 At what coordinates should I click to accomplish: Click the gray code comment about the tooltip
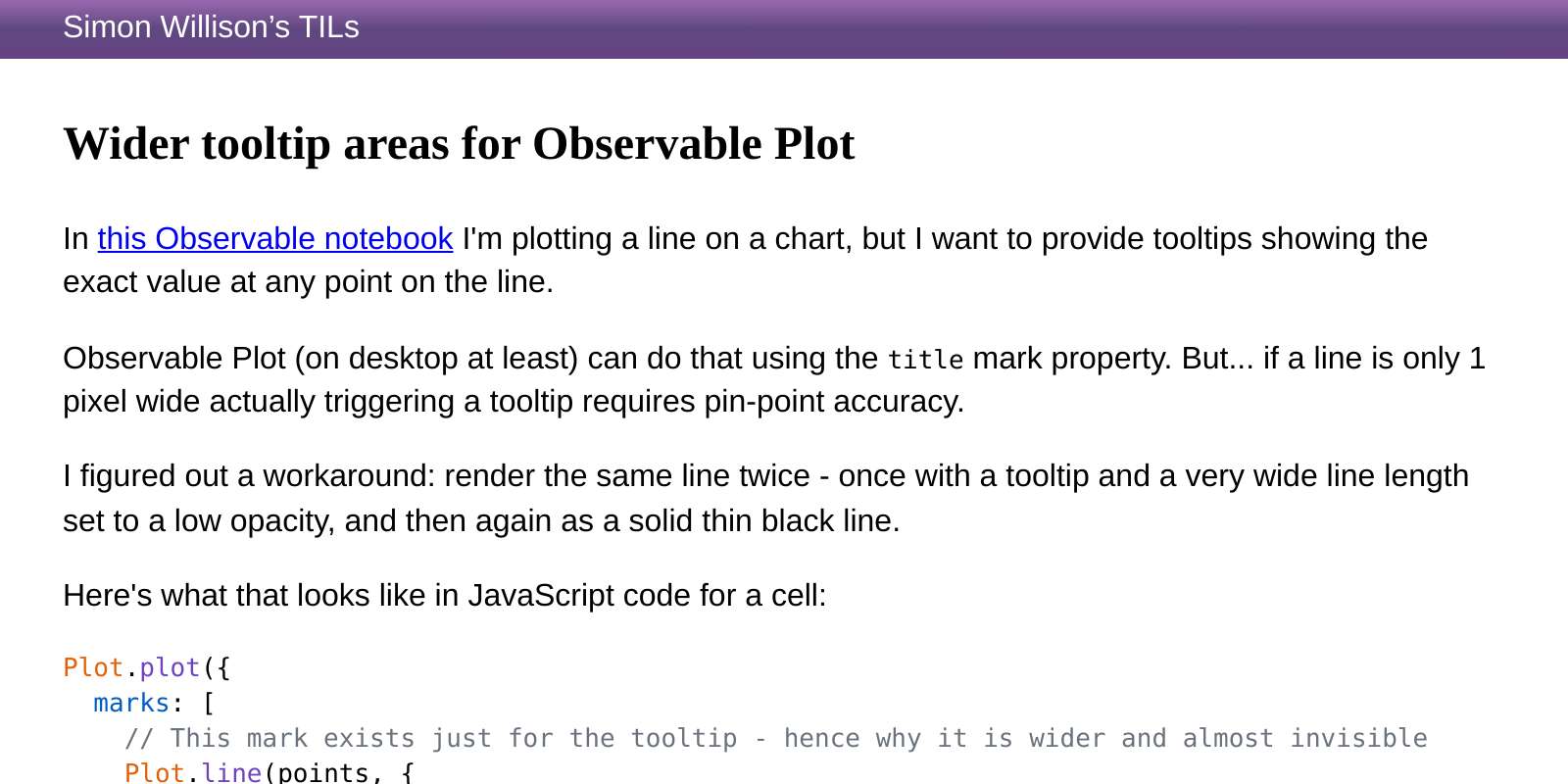[775, 738]
